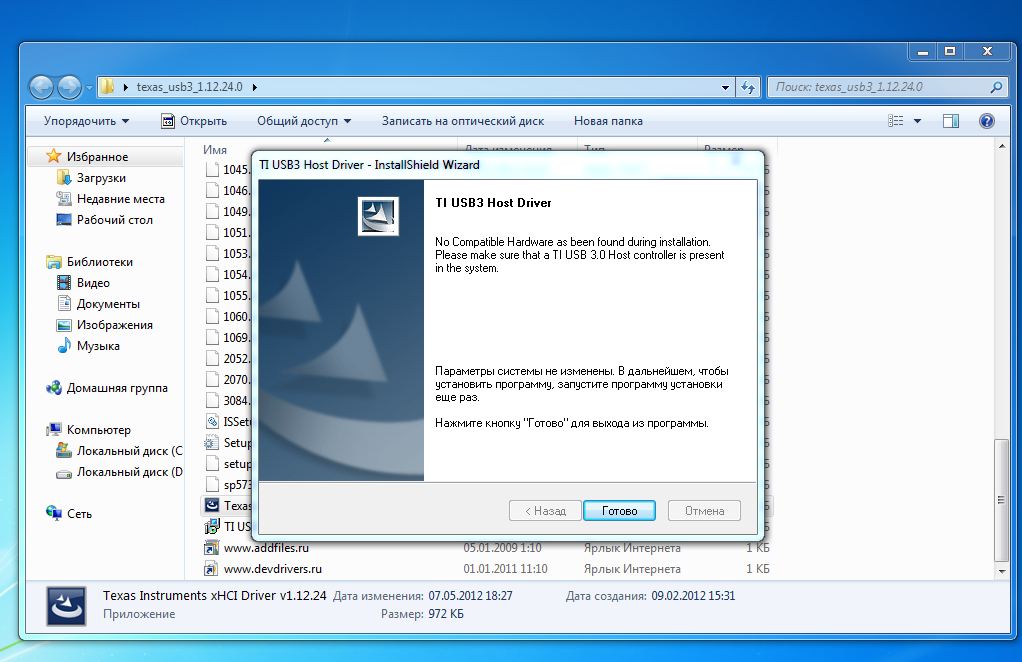Go back with the Explorer Back arrow
The width and height of the screenshot is (1022, 662).
point(42,87)
